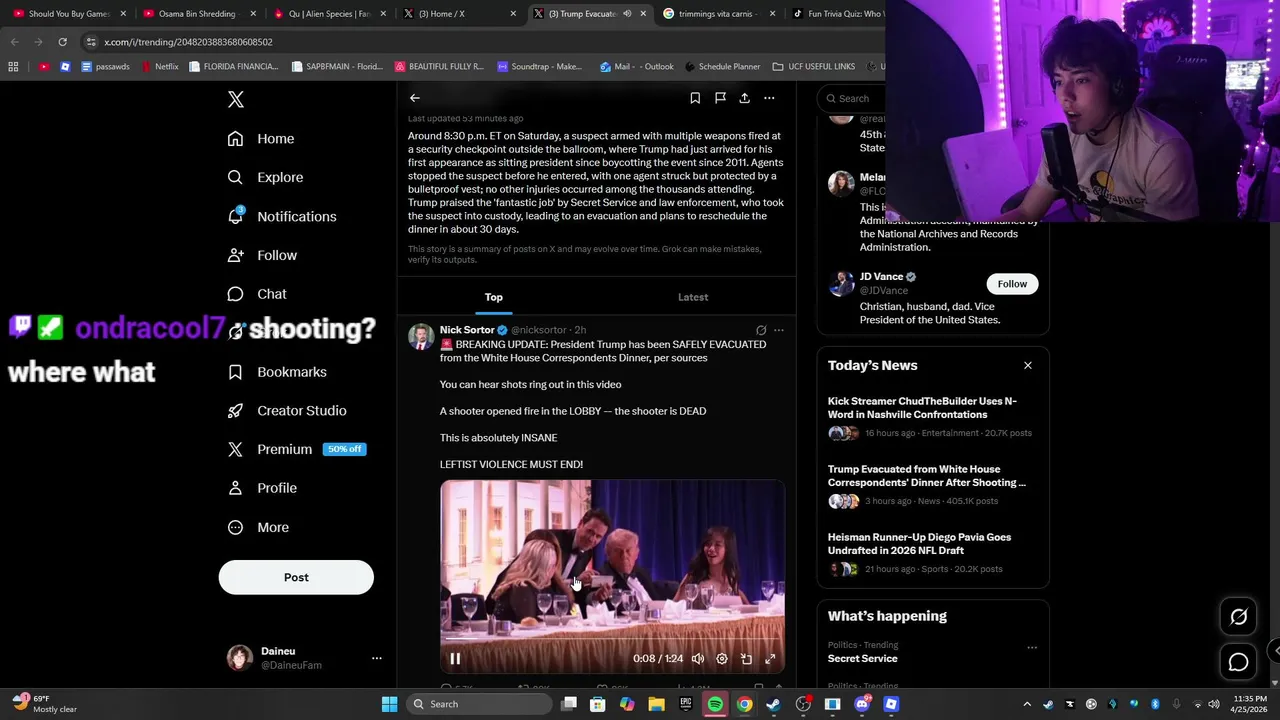This screenshot has width=1280, height=720.
Task: Open the Notifications page
Action: pyautogui.click(x=282, y=216)
